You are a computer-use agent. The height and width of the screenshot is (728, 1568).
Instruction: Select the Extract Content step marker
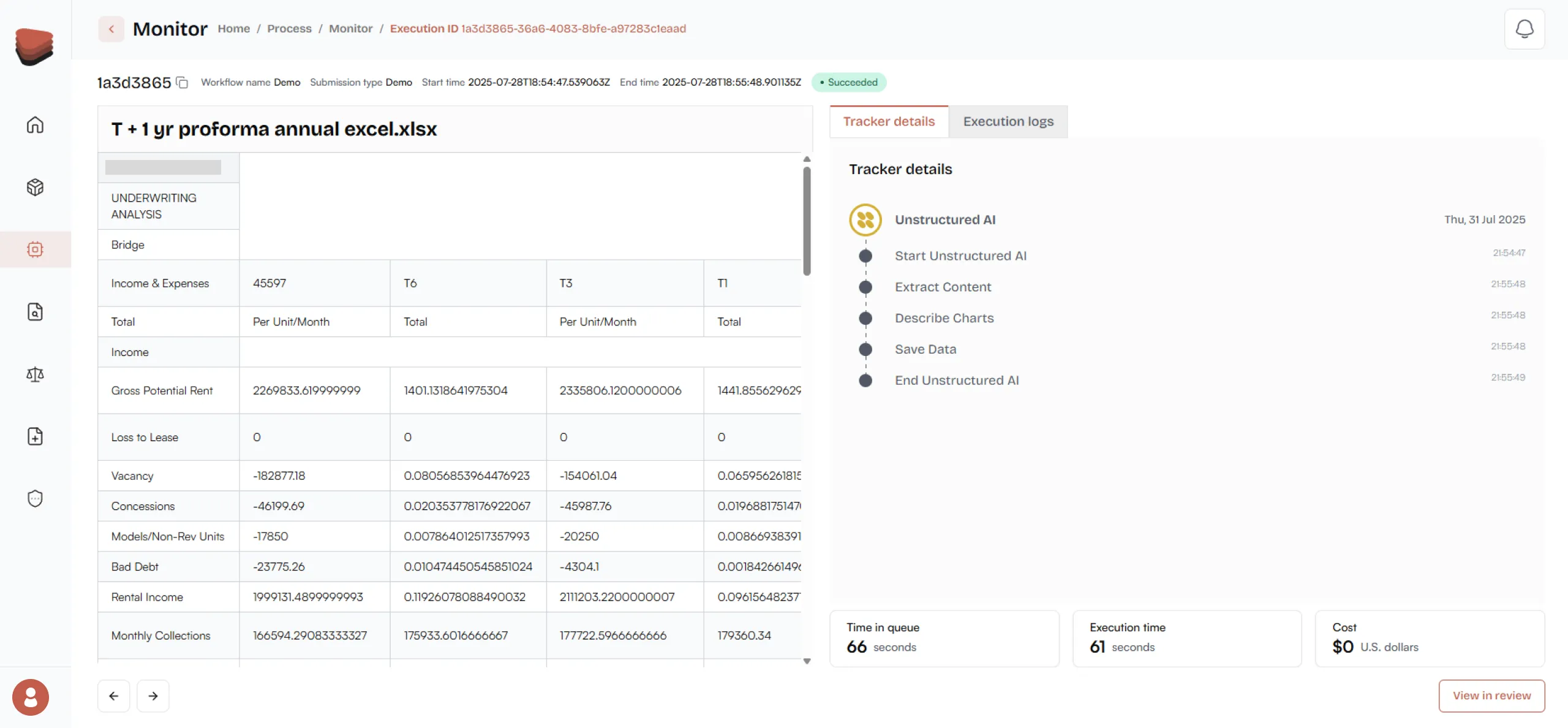tap(865, 287)
